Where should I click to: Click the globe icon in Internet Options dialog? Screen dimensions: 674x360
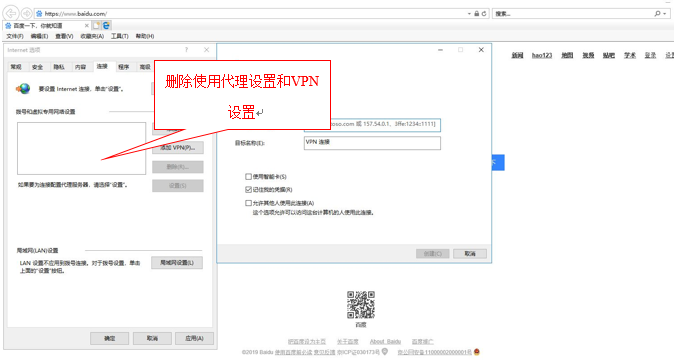coord(23,89)
